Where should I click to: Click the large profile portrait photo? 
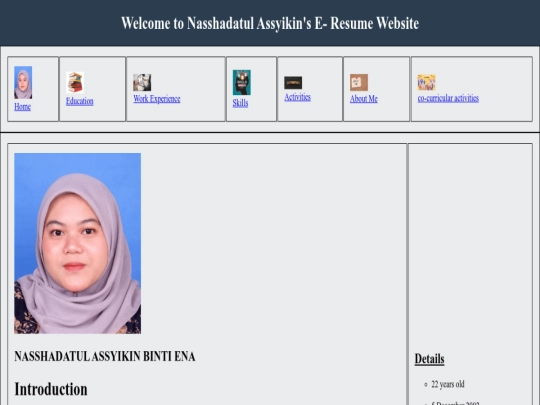click(x=77, y=243)
